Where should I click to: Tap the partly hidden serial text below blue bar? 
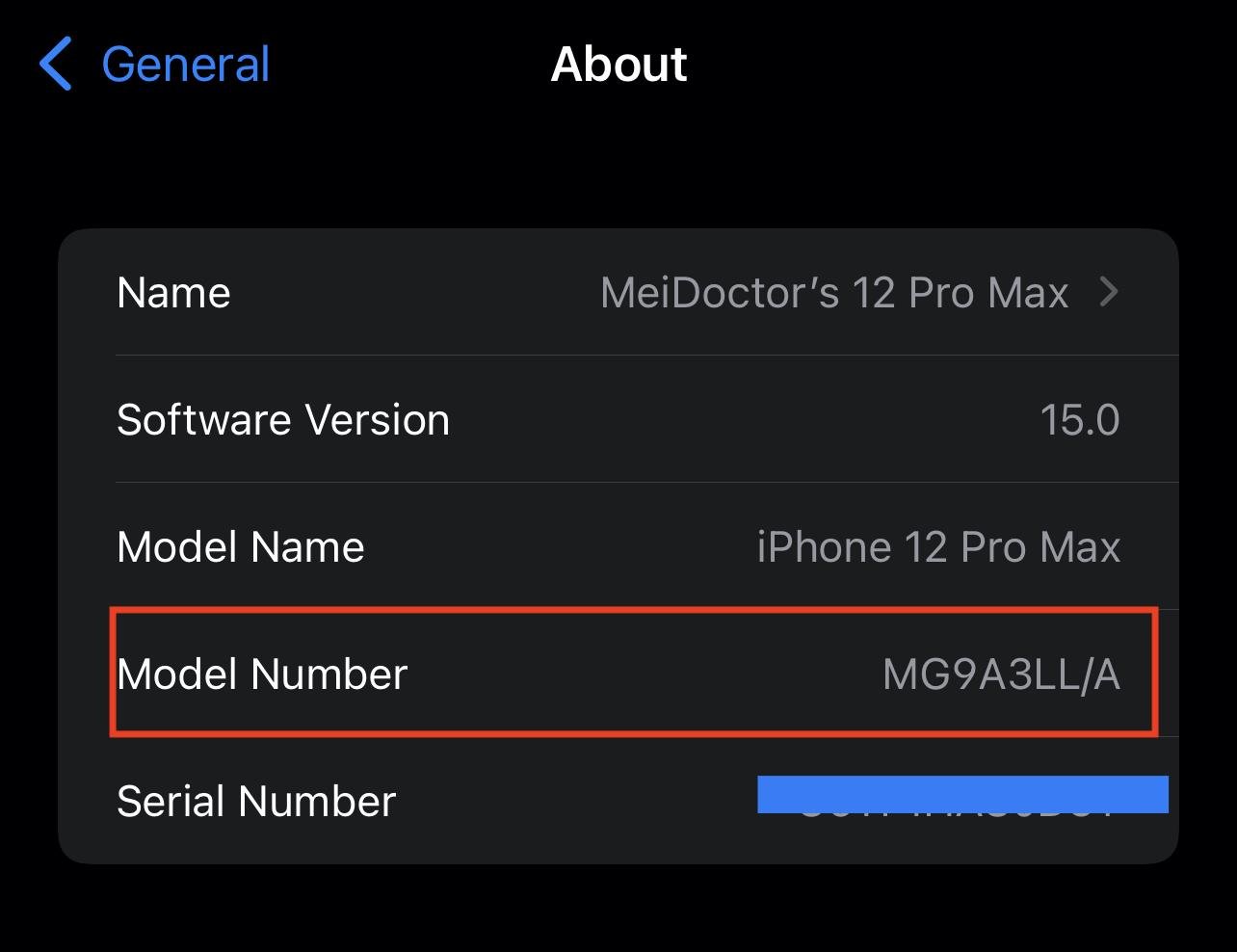click(959, 815)
